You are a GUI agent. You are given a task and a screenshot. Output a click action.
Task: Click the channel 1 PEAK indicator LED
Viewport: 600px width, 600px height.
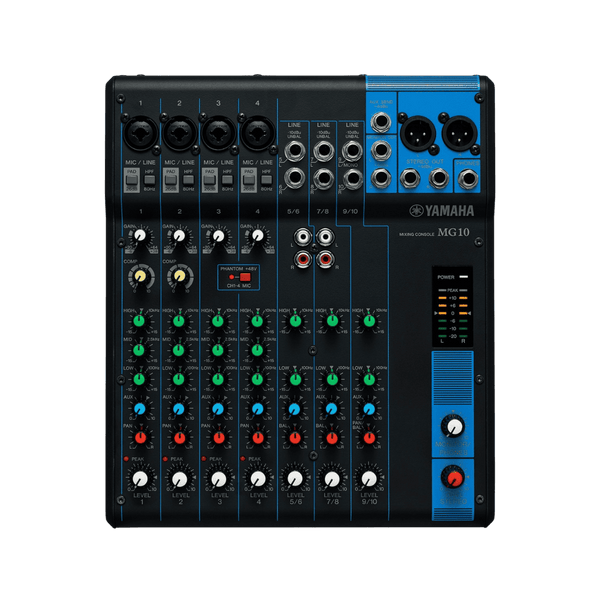pyautogui.click(x=126, y=458)
